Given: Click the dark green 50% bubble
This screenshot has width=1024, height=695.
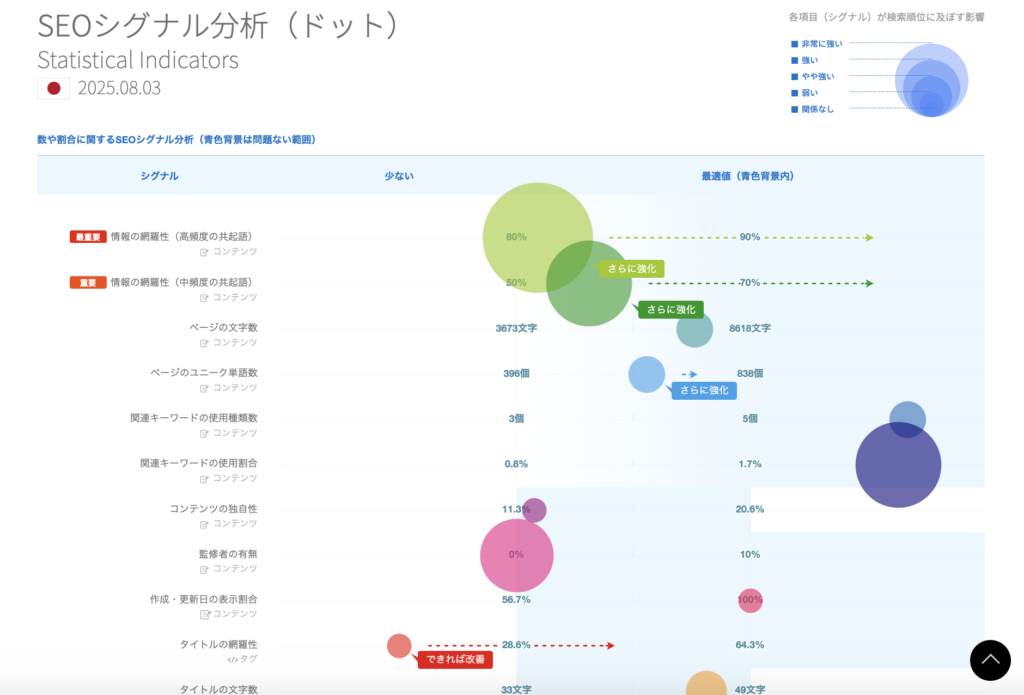Looking at the screenshot, I should click(589, 284).
